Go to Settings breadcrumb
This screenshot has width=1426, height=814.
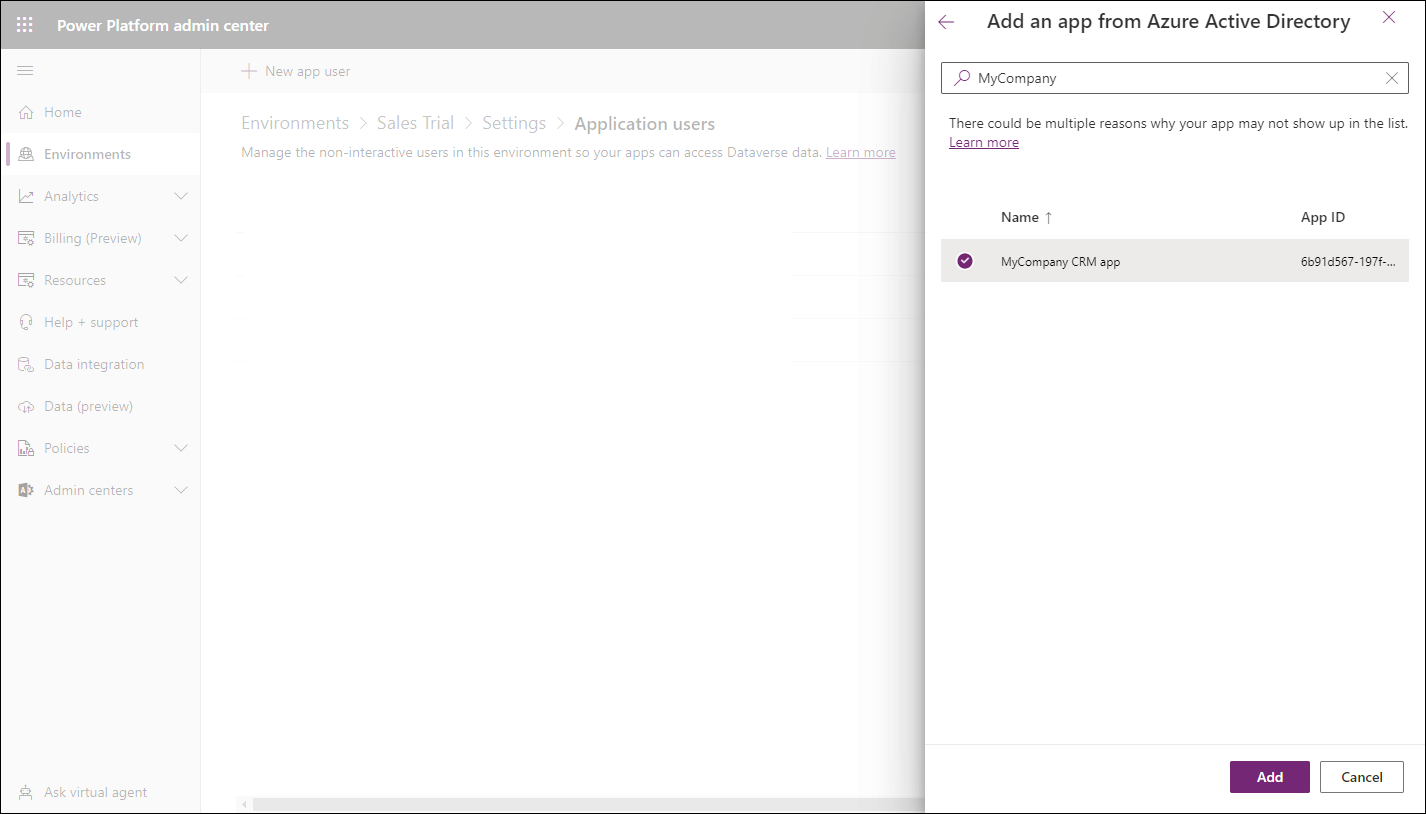click(514, 123)
